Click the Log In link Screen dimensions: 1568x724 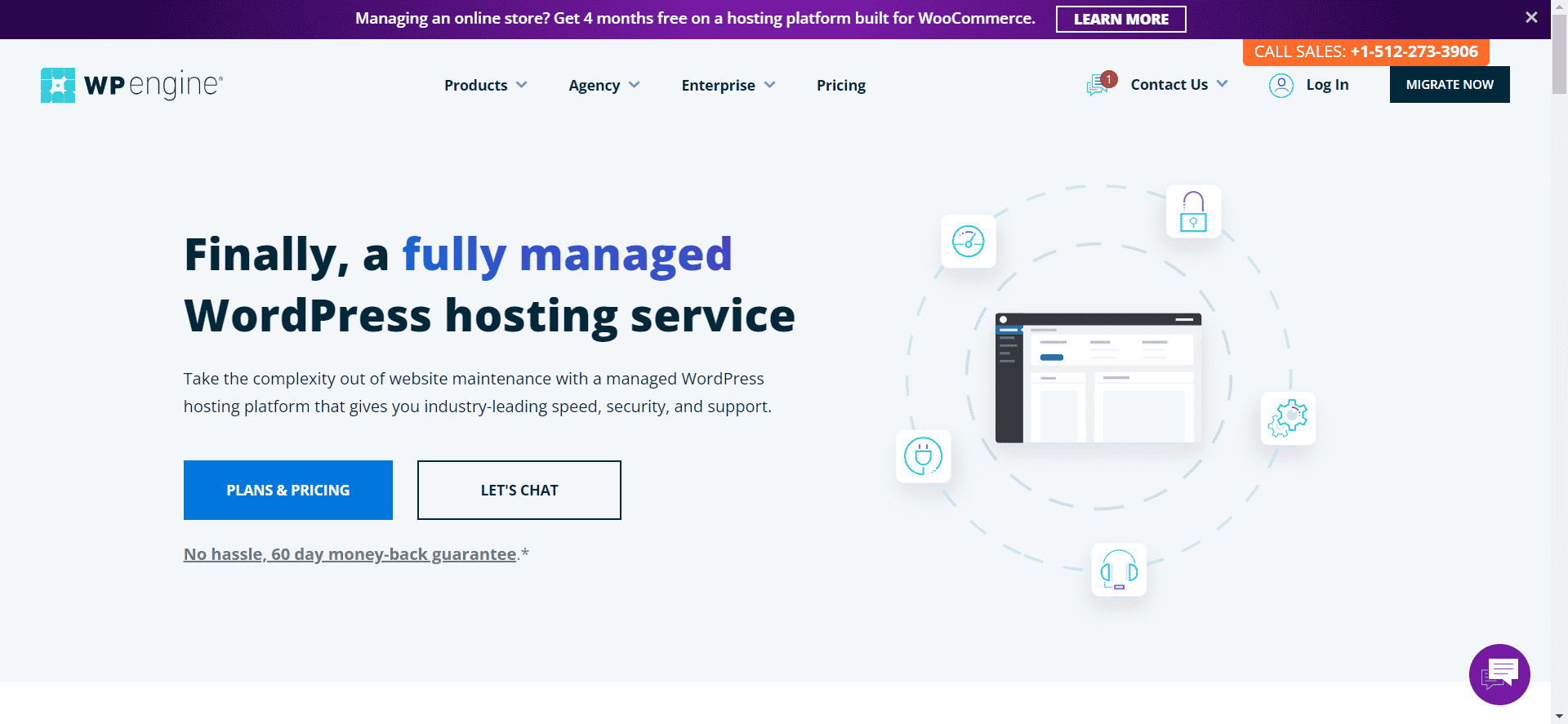point(1327,84)
